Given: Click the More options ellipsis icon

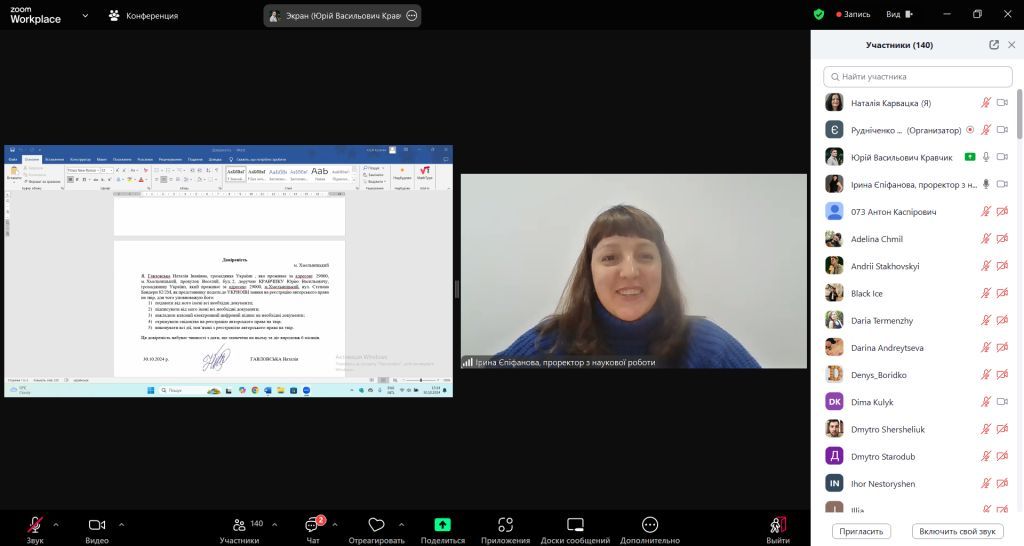Looking at the screenshot, I should 650,524.
